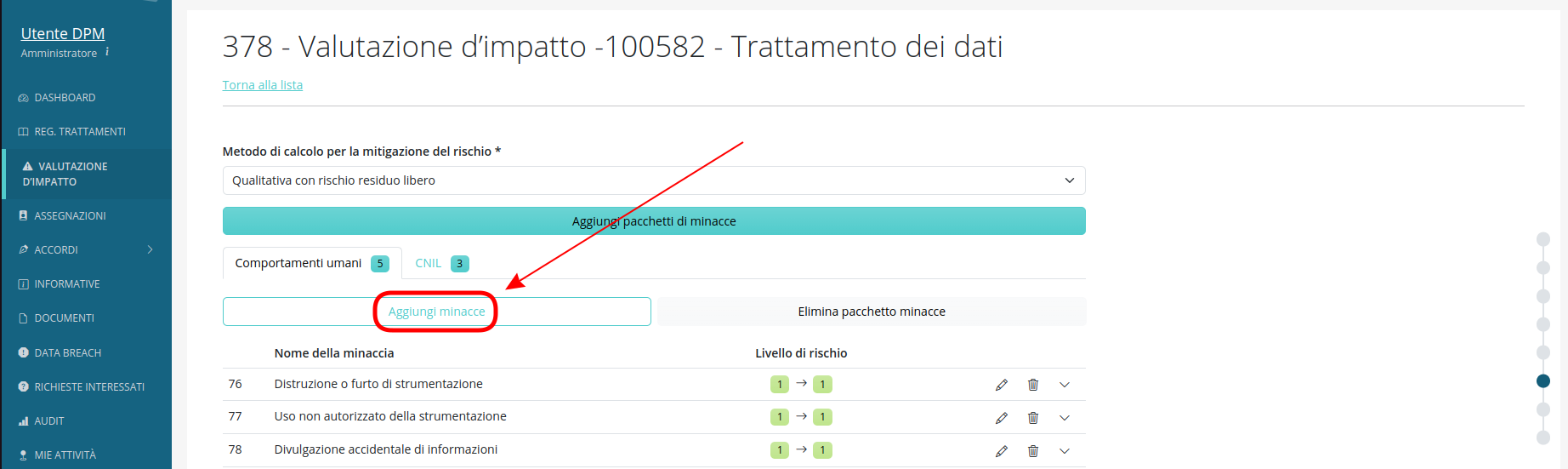Click residual risk level badge of row 77
This screenshot has height=469, width=1568.
tap(822, 417)
